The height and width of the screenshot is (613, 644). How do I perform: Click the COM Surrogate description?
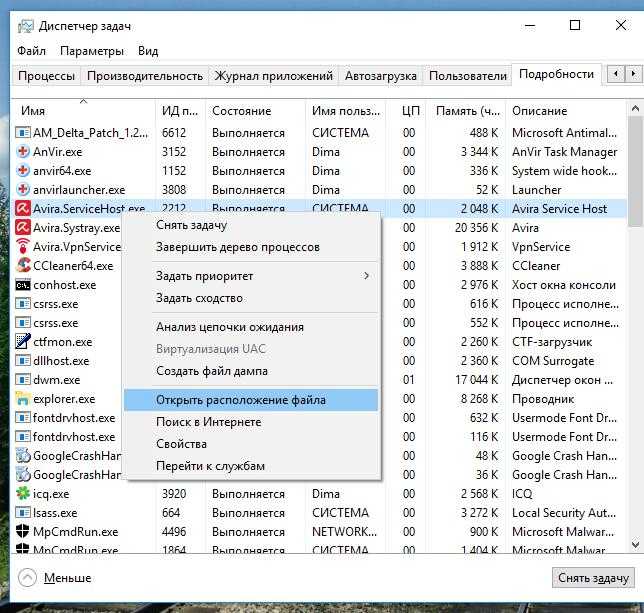coord(553,361)
